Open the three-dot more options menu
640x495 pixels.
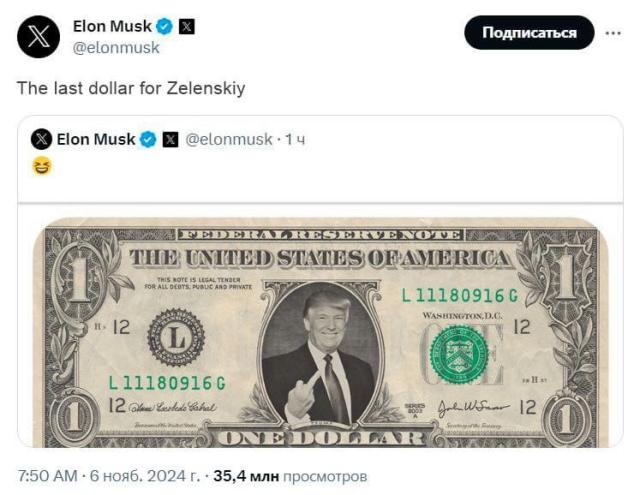[613, 33]
